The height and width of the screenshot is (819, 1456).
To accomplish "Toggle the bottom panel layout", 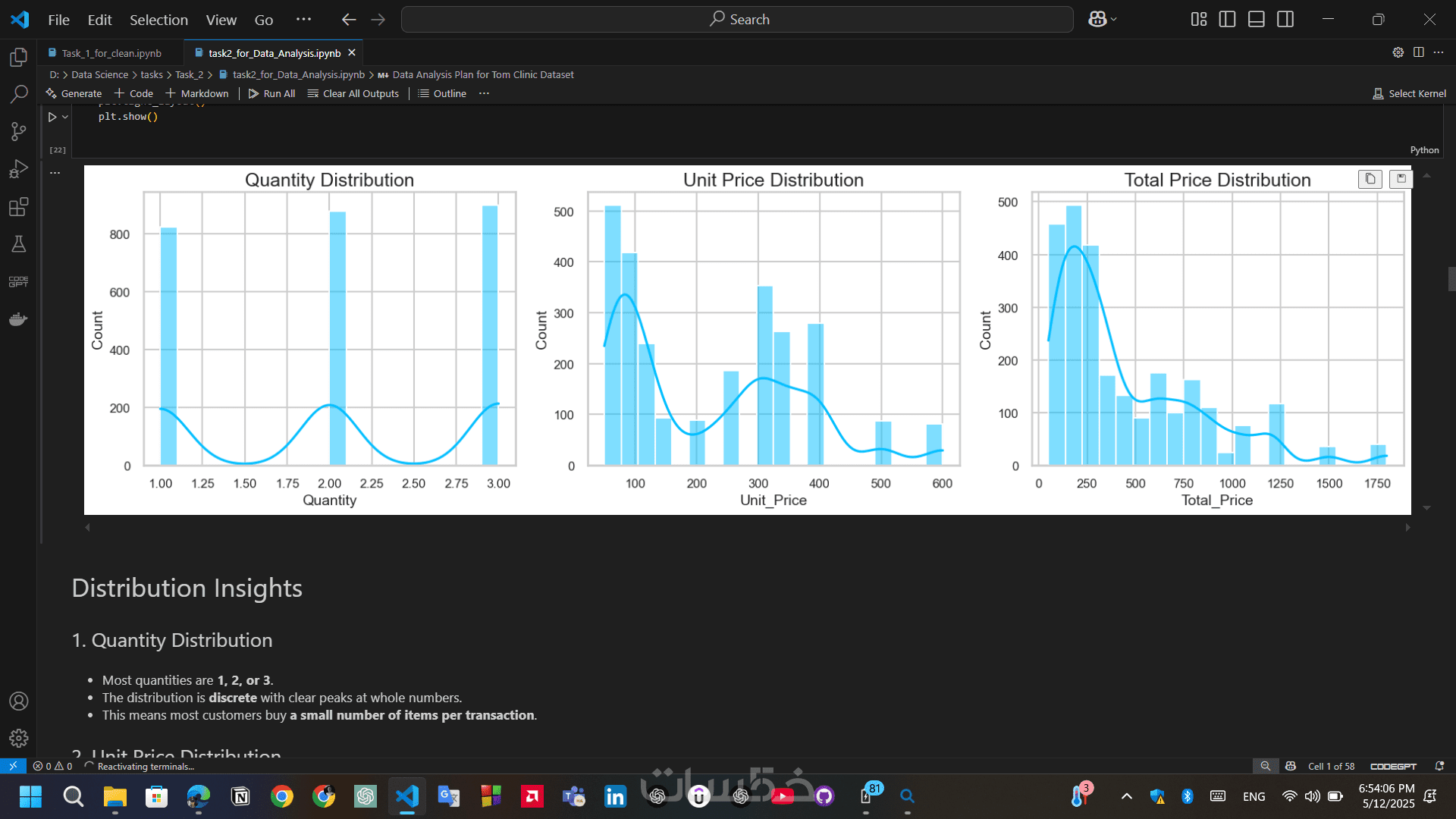I will point(1256,20).
